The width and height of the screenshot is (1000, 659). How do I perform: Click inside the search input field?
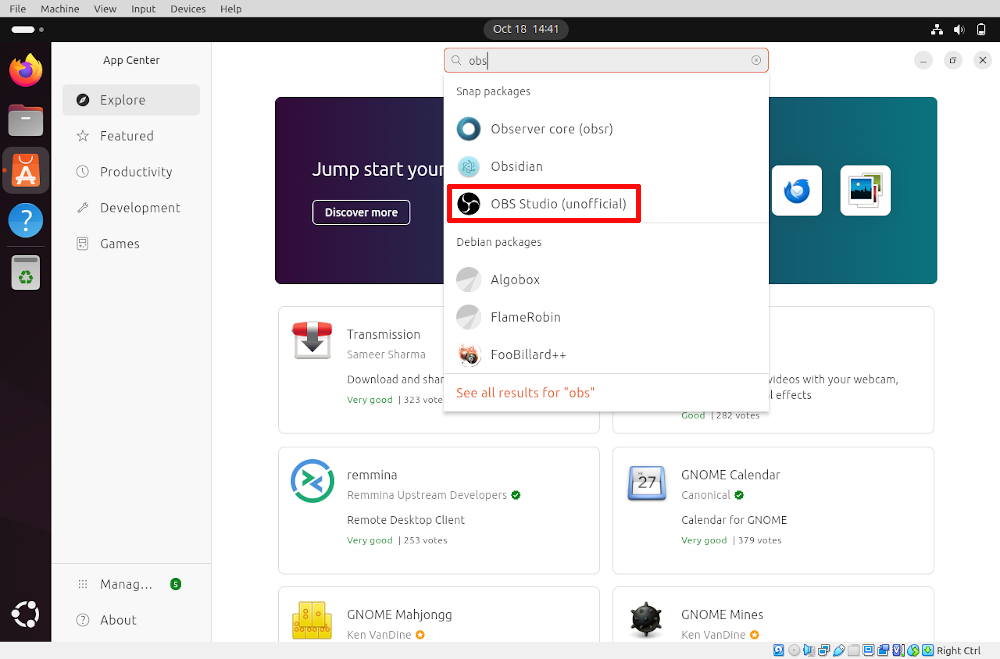(600, 60)
